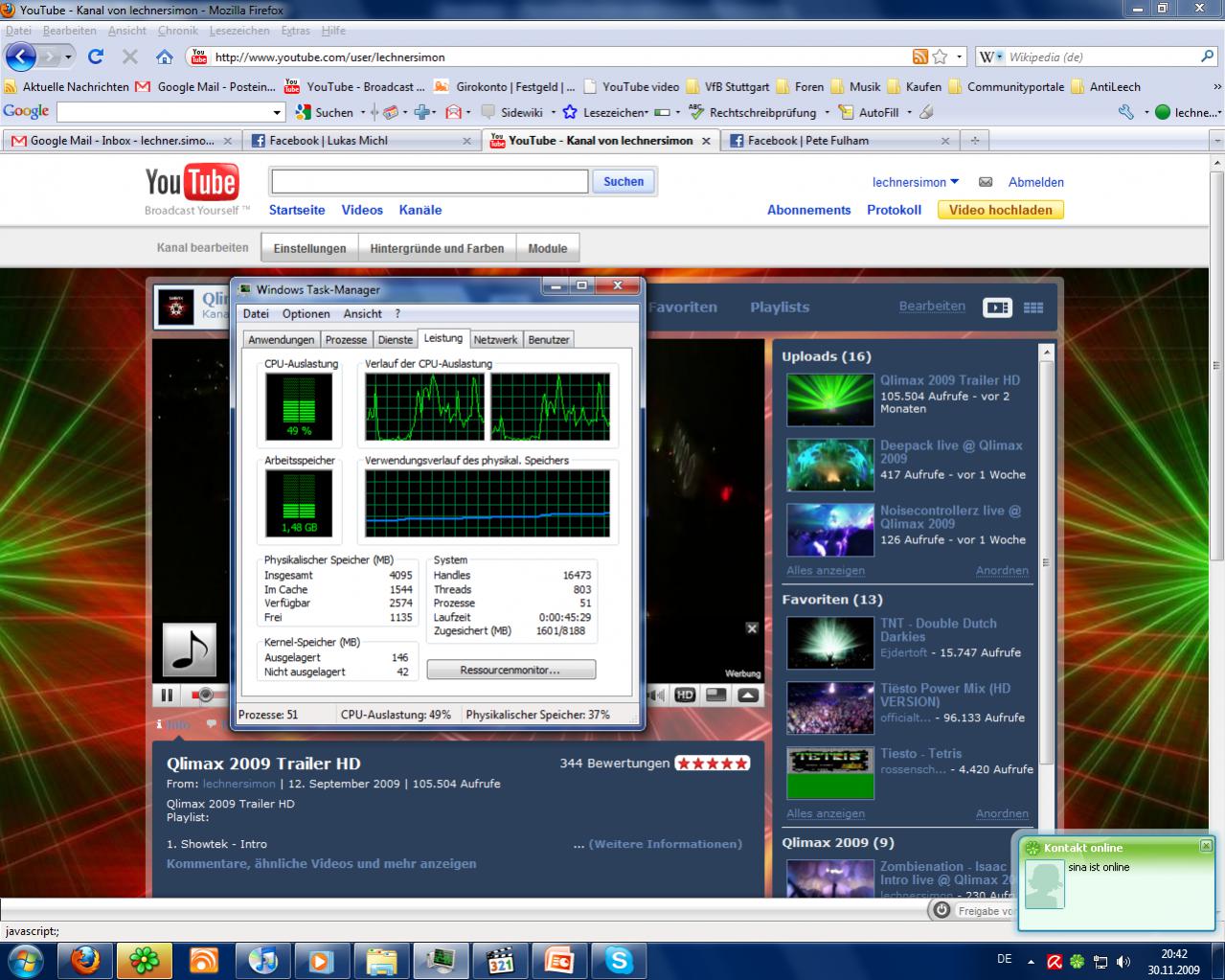
Task: Click Bearbeiten link on channel
Action: [x=932, y=307]
